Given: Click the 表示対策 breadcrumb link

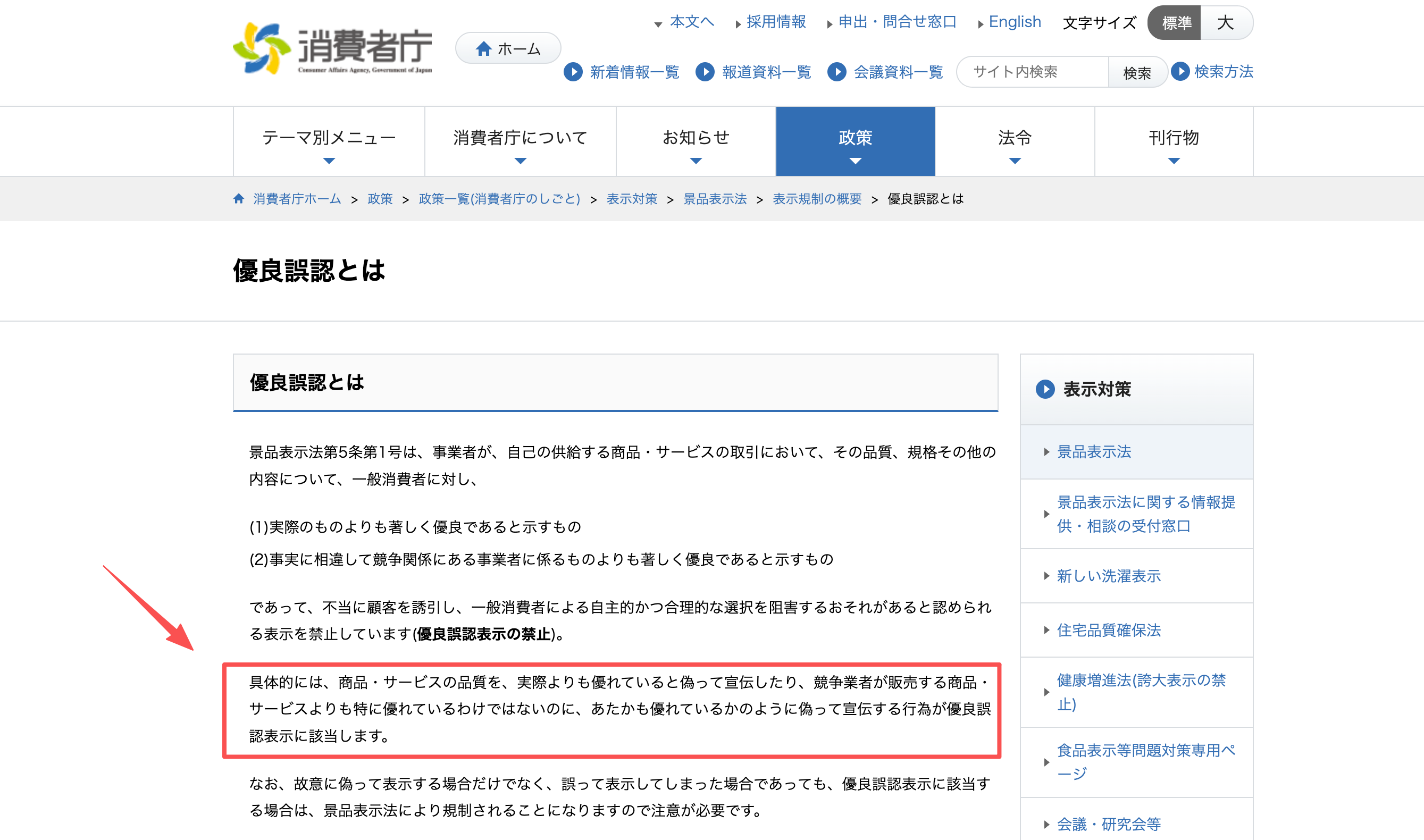Looking at the screenshot, I should pyautogui.click(x=632, y=199).
